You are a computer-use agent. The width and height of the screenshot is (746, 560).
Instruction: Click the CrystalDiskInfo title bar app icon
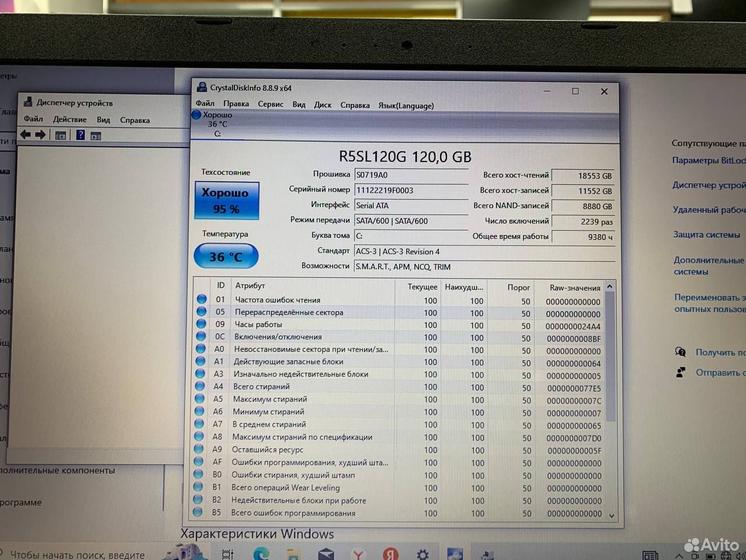click(202, 87)
